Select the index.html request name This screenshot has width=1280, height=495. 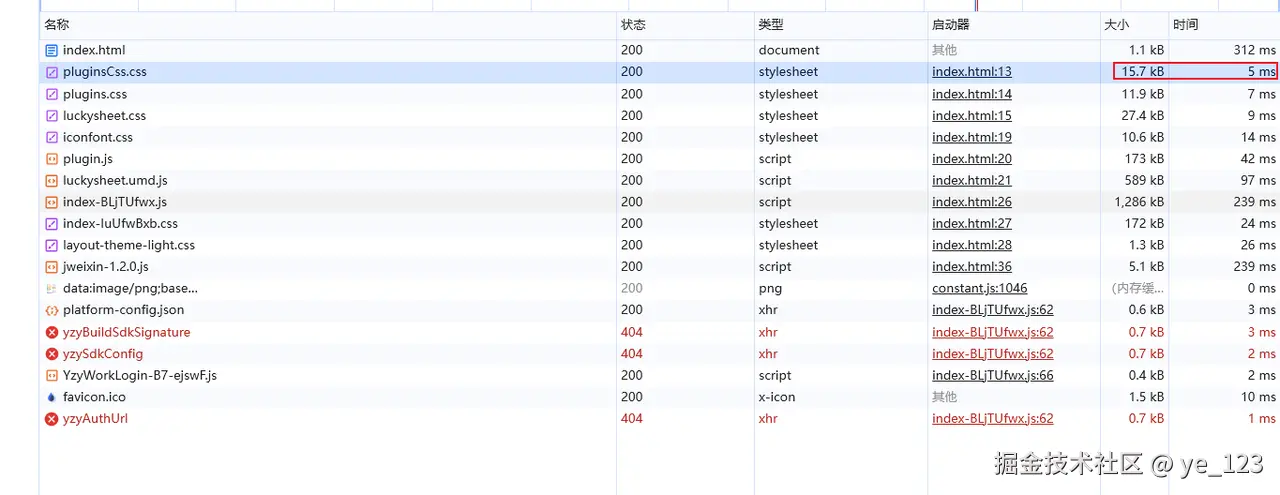(94, 50)
